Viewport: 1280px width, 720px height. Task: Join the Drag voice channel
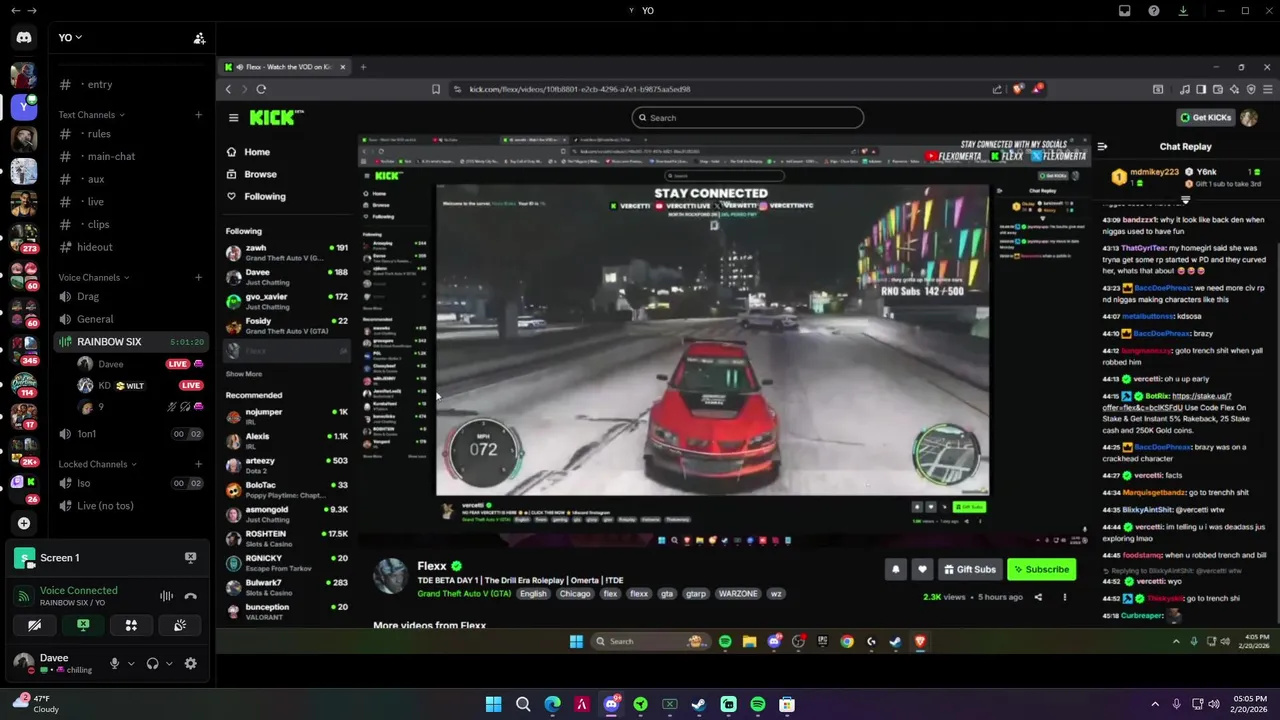click(130, 297)
